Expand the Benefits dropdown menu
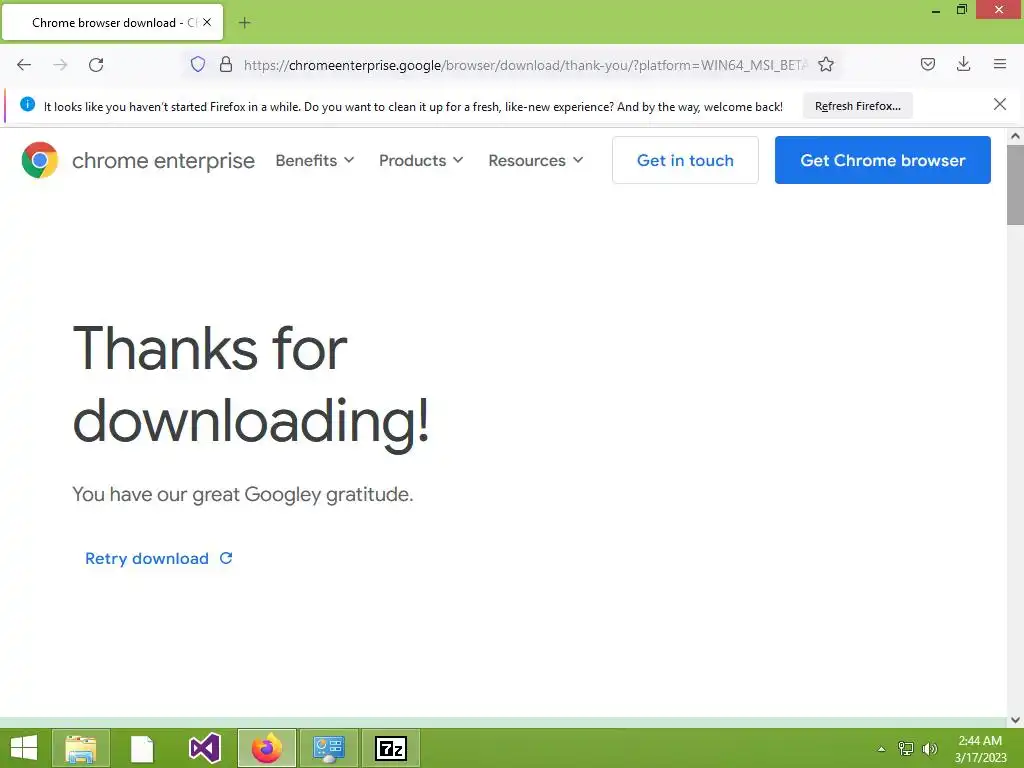The image size is (1024, 768). tap(315, 161)
